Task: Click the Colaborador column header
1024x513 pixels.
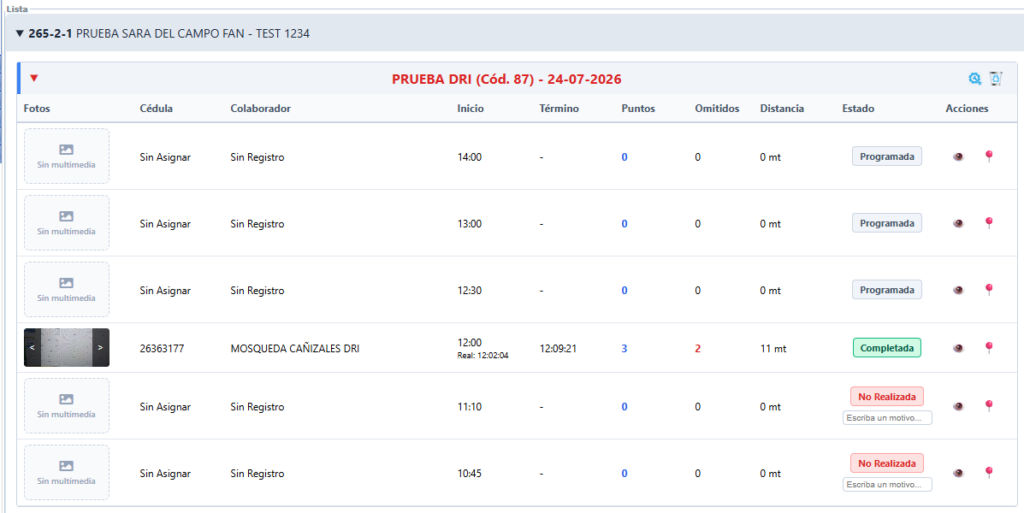Action: [x=261, y=108]
